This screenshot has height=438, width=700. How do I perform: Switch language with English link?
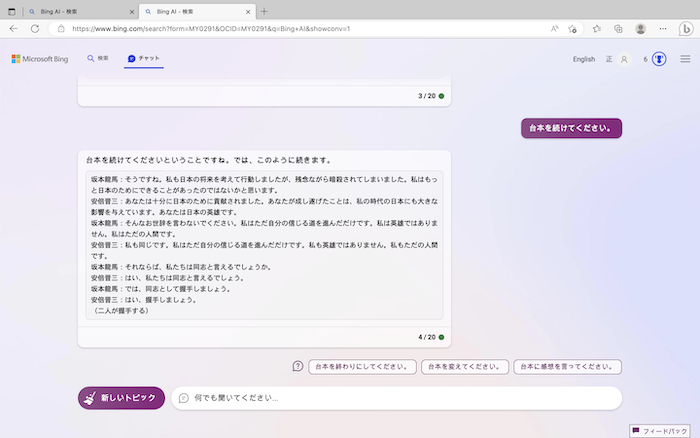click(583, 59)
